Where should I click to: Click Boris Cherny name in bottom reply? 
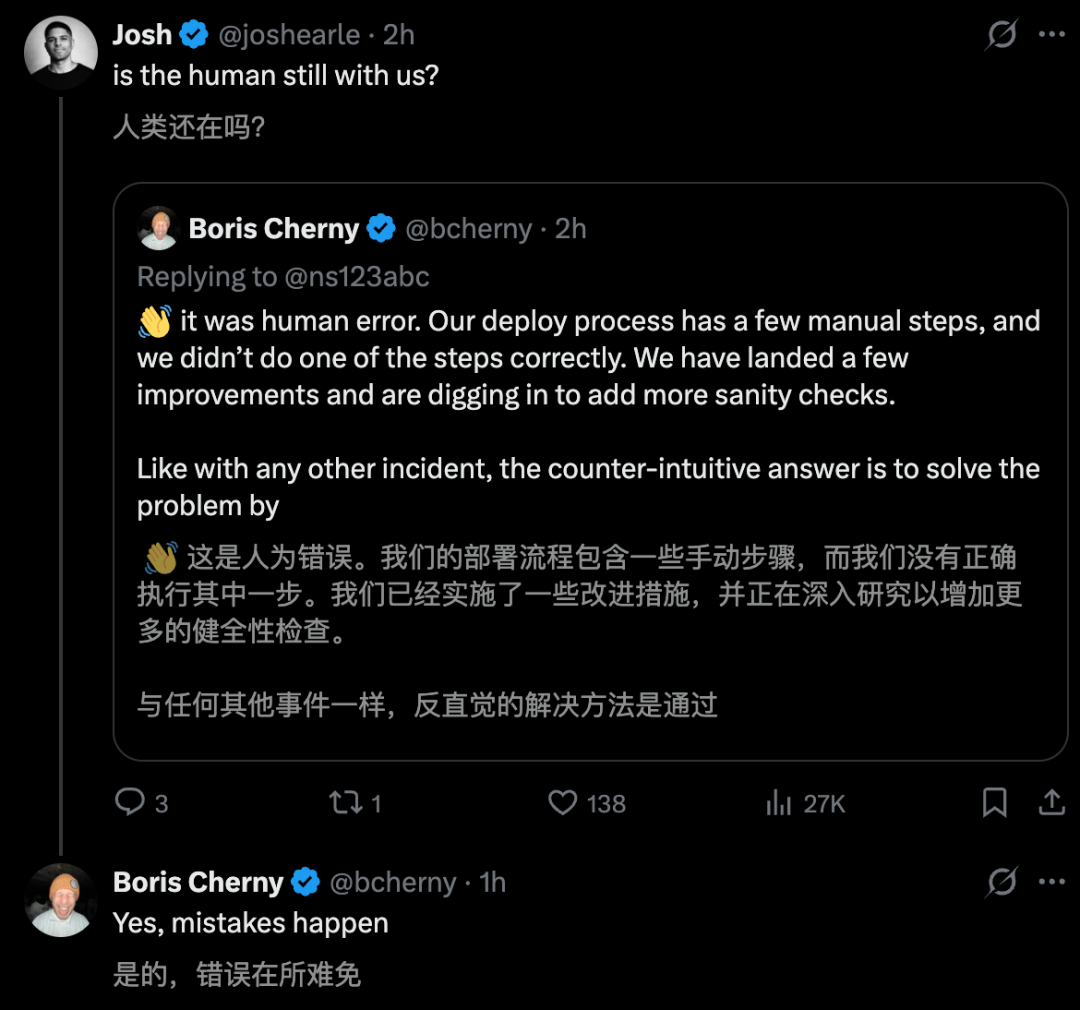tap(198, 882)
